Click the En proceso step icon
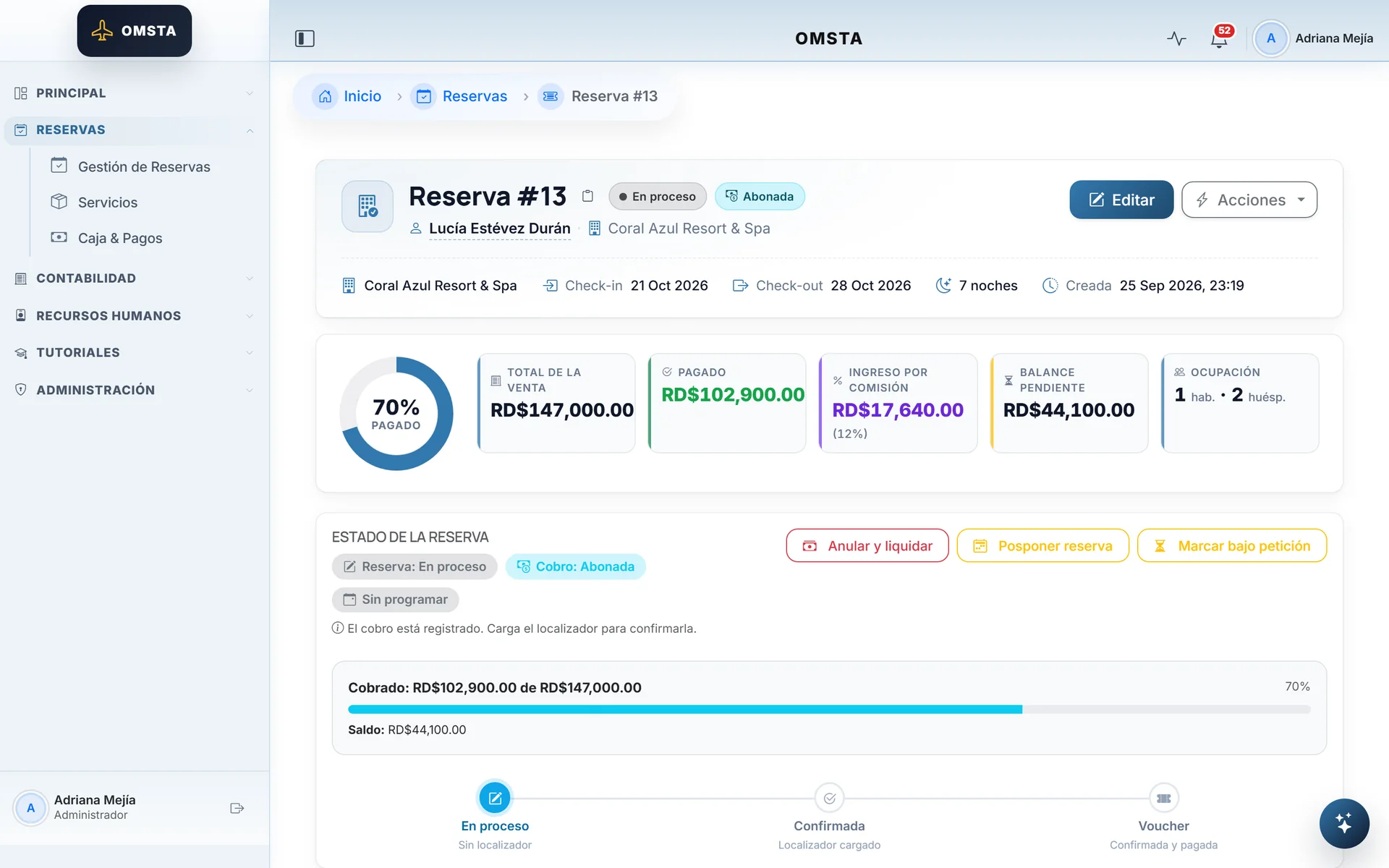Screen dimensions: 1389x868 pos(495,798)
